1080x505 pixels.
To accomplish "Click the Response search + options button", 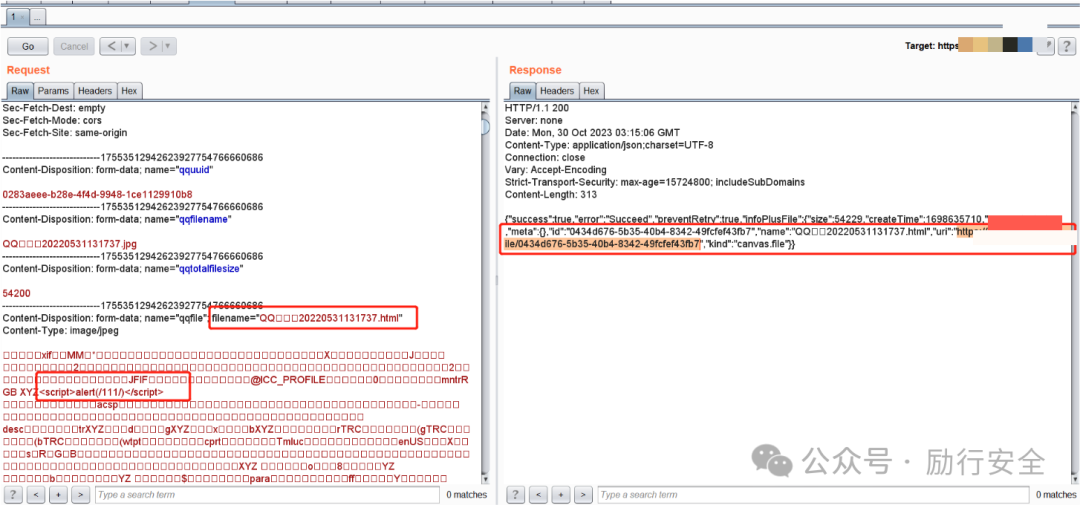I will [x=562, y=495].
